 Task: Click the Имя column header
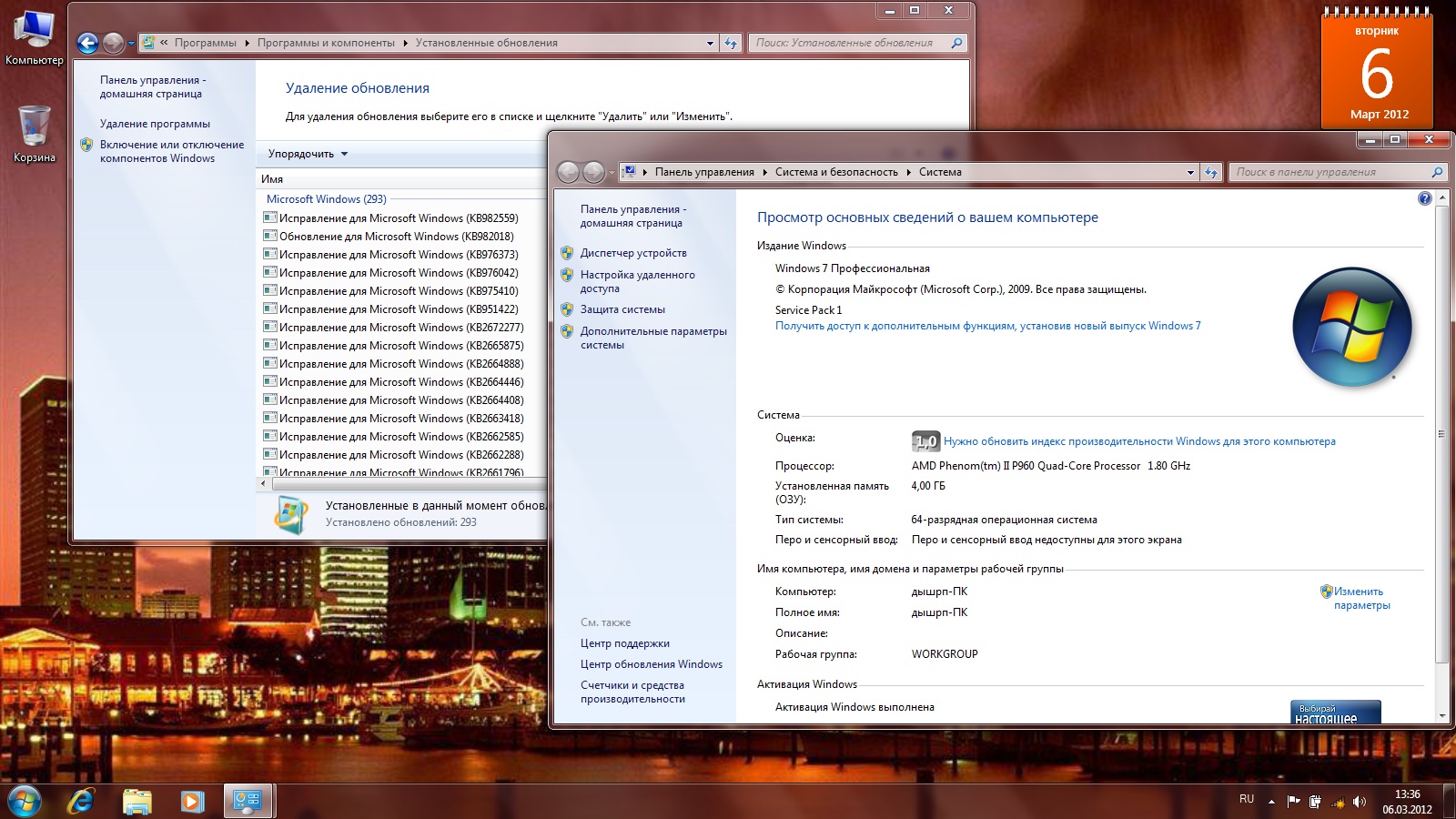[x=272, y=179]
